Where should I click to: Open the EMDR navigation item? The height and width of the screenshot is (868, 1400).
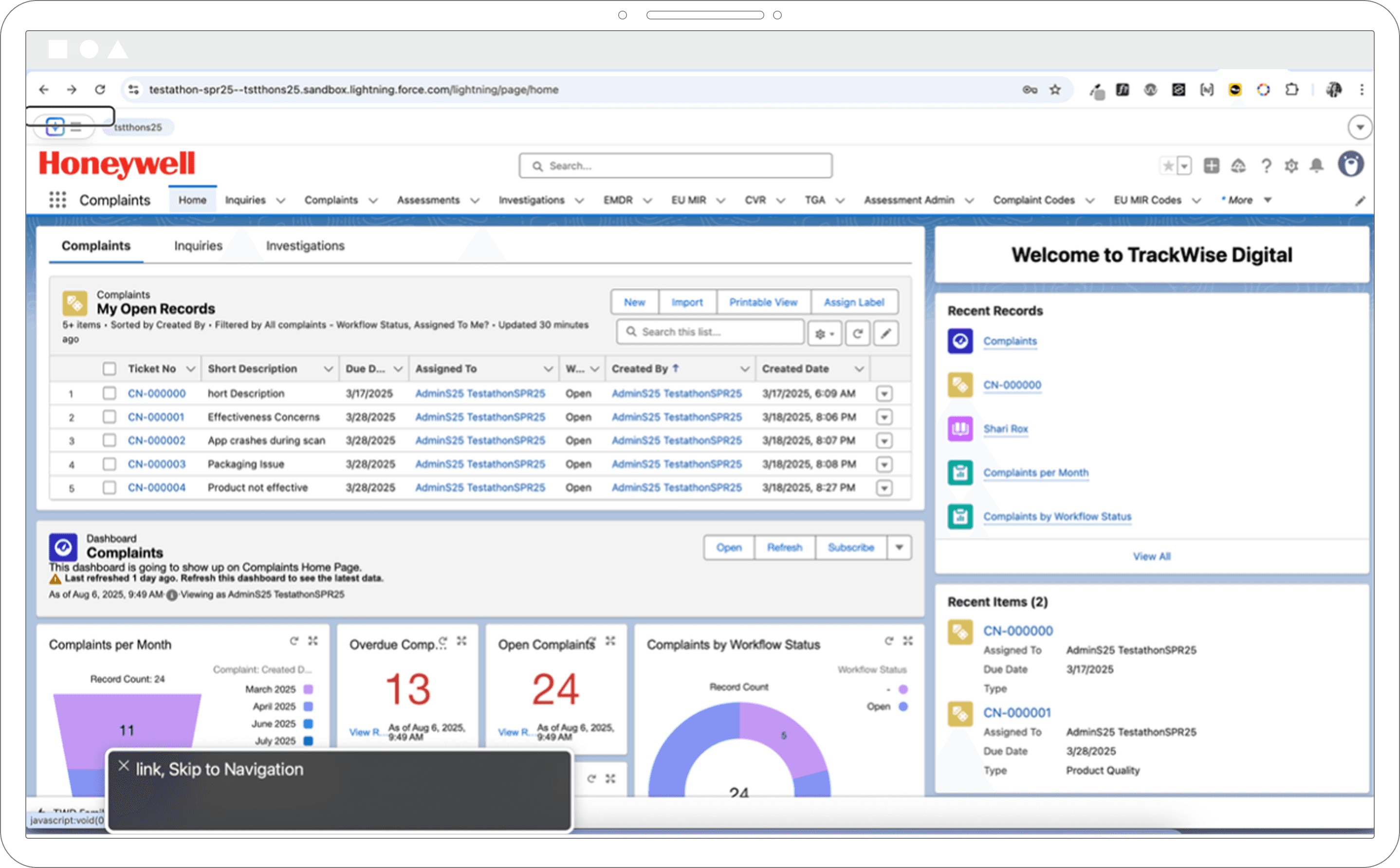pyautogui.click(x=618, y=200)
